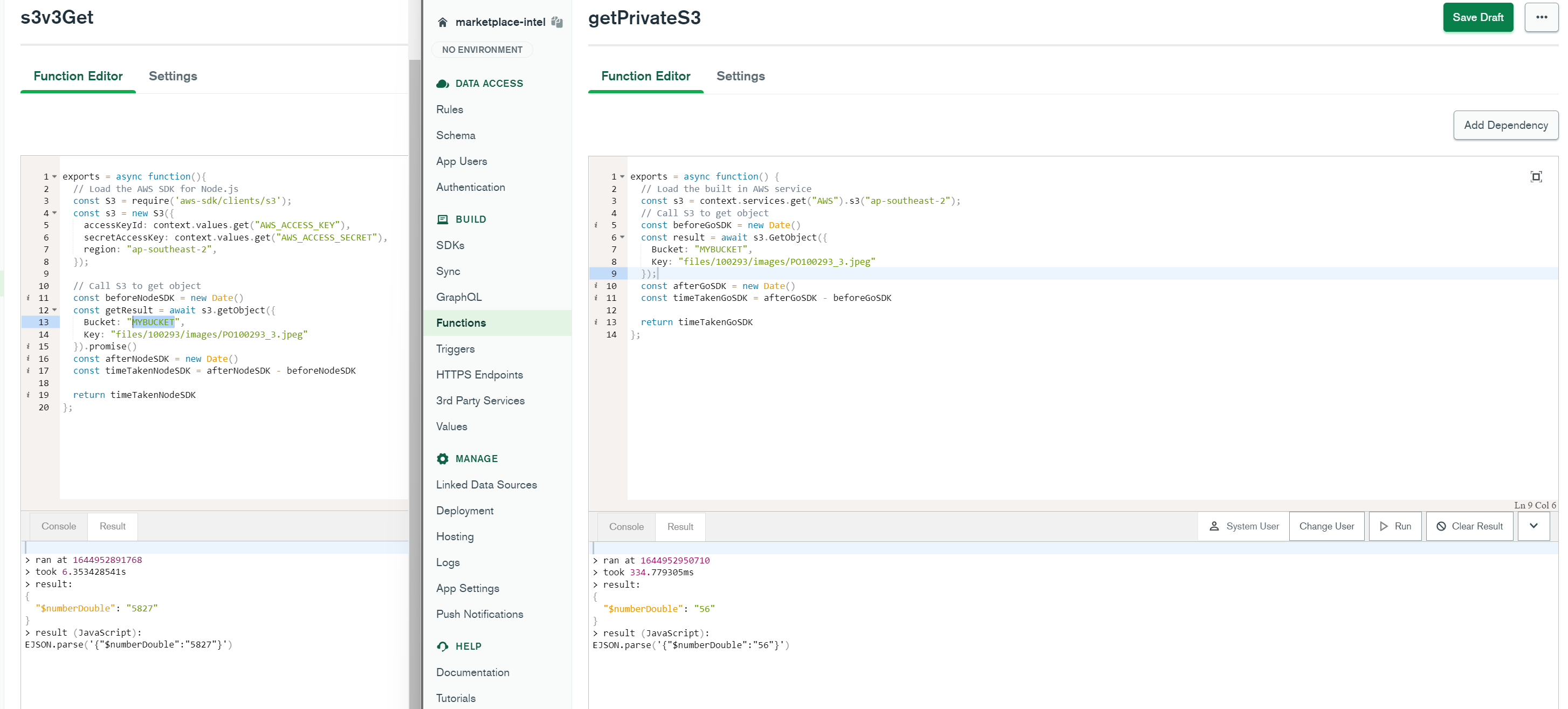Click the Manage gear icon
This screenshot has width=1568, height=709.
pyautogui.click(x=443, y=458)
